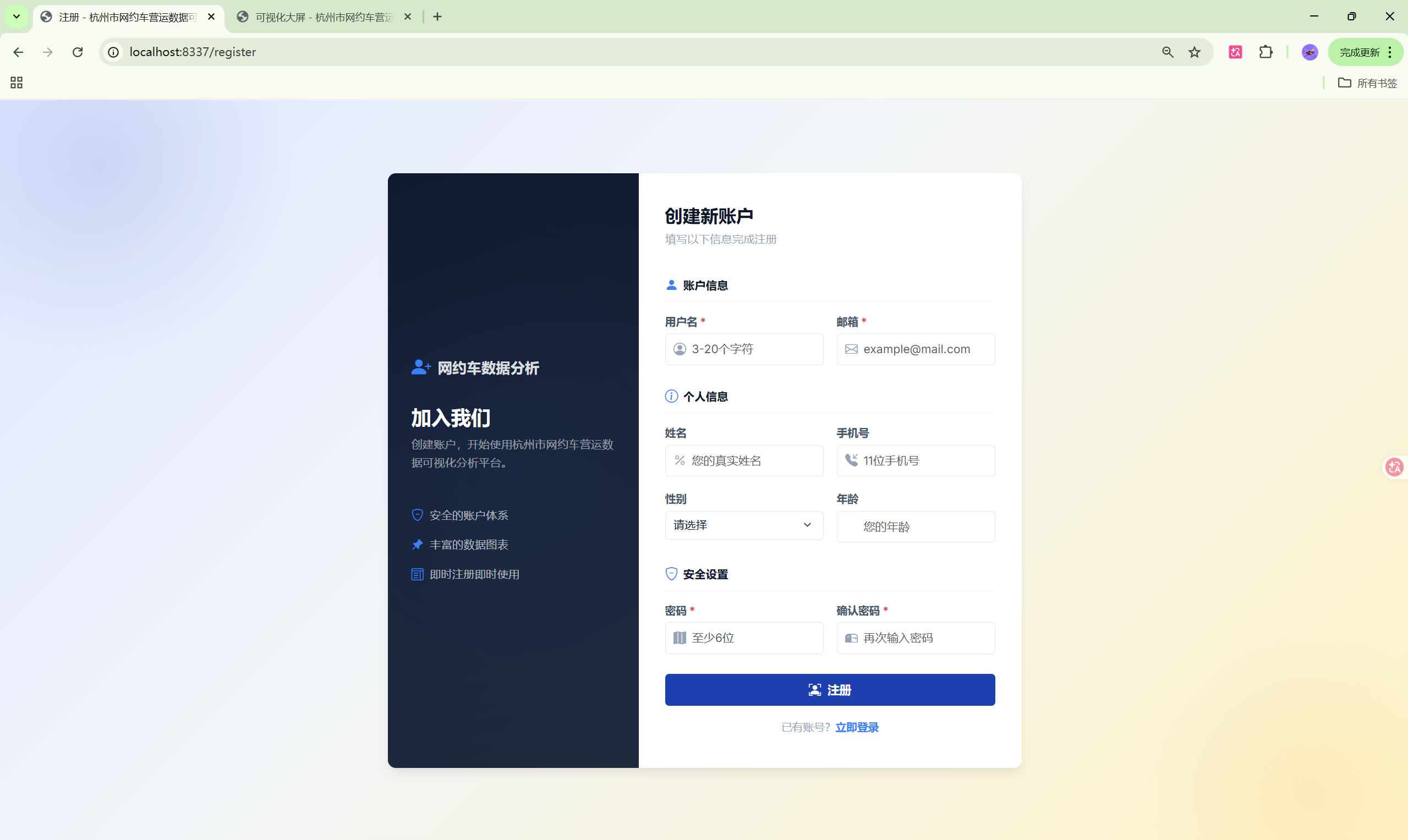Screen dimensions: 1408x840
Task: Click the 个人信息 info icon
Action: coord(671,396)
